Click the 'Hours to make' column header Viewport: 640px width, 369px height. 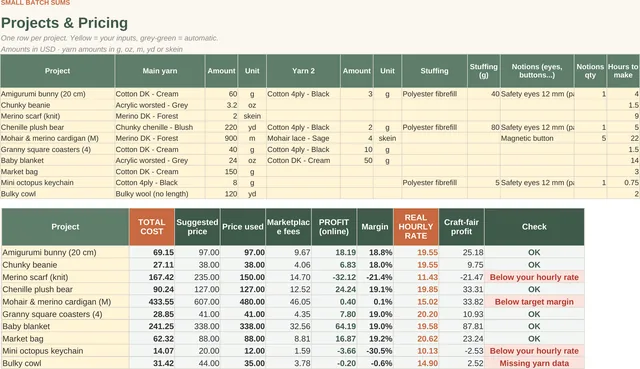tap(623, 71)
